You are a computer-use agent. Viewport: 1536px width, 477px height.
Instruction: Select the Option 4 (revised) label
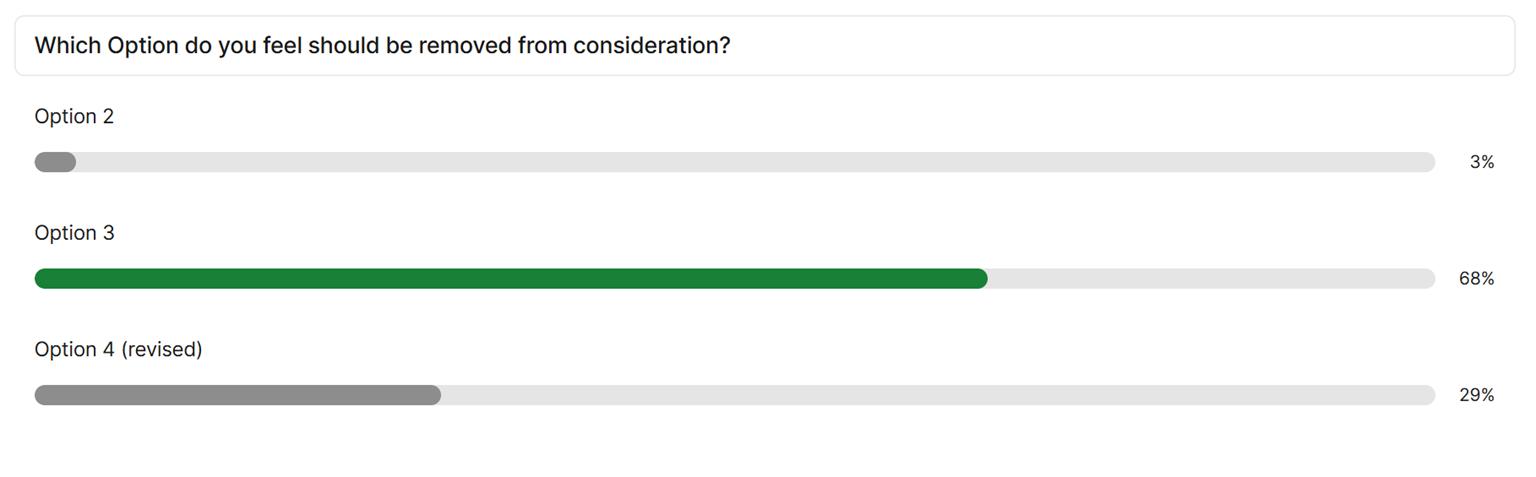point(118,350)
